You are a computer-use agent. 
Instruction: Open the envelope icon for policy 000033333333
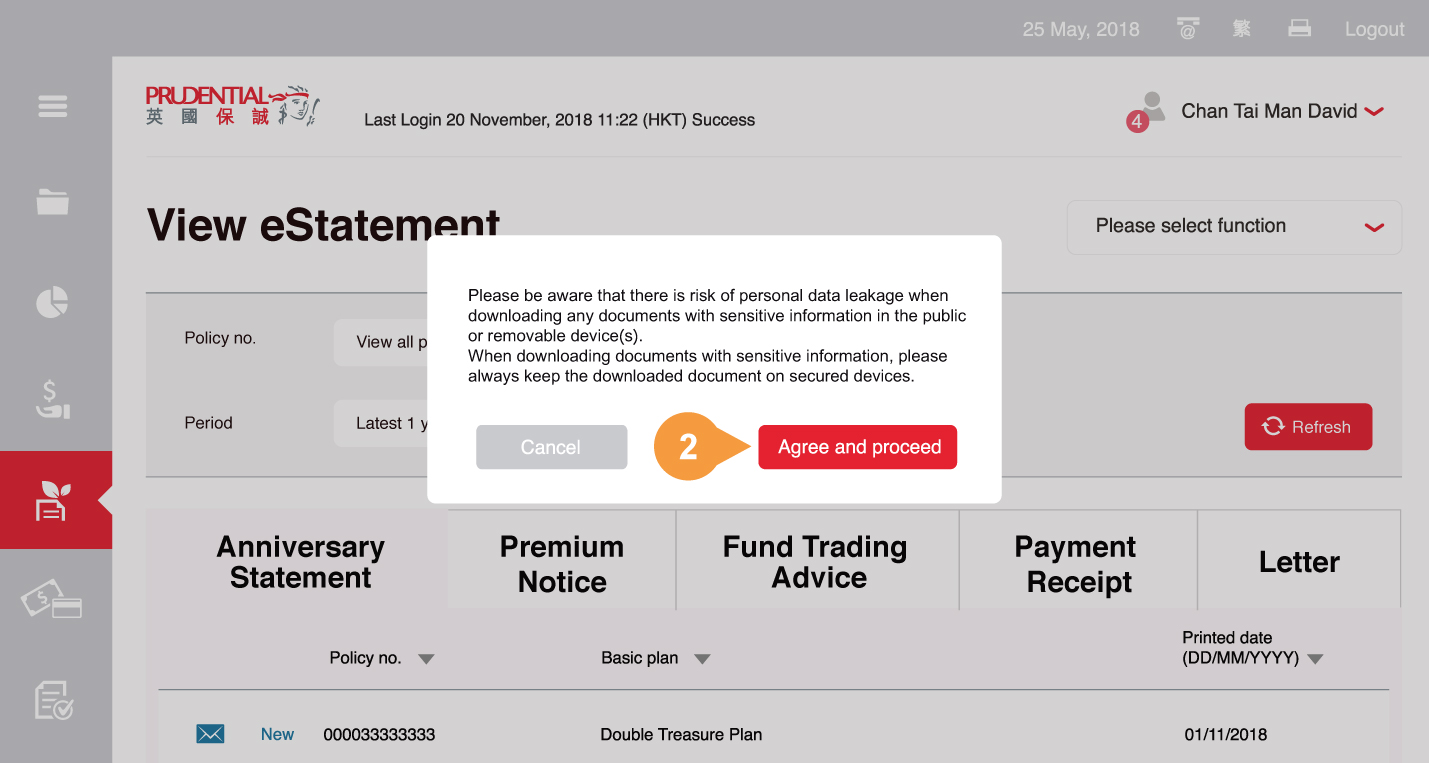point(210,734)
